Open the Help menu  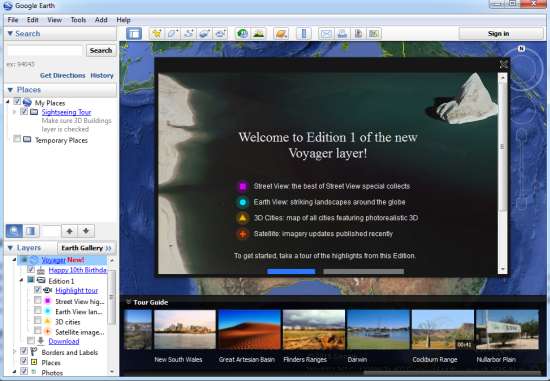(x=123, y=20)
